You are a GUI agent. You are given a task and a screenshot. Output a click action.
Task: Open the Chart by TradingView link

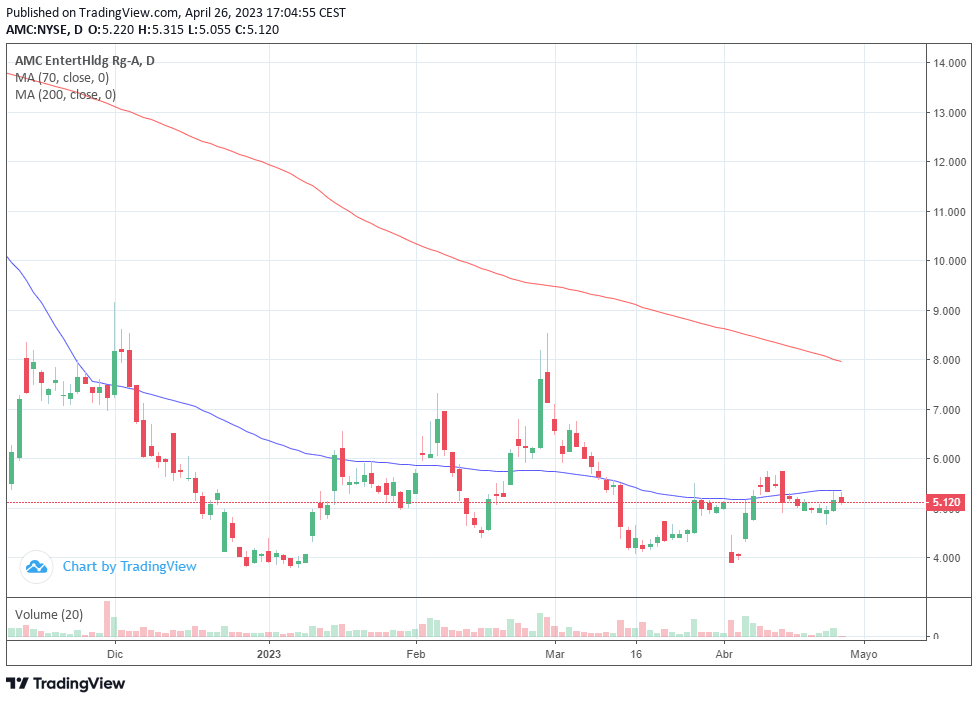pos(129,567)
